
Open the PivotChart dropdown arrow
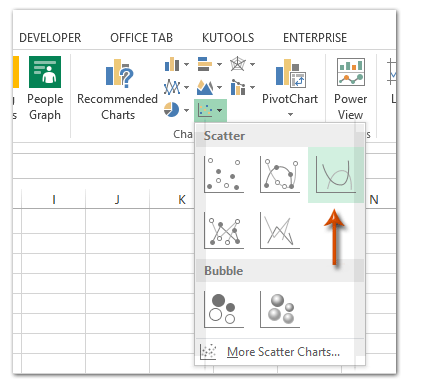point(290,115)
